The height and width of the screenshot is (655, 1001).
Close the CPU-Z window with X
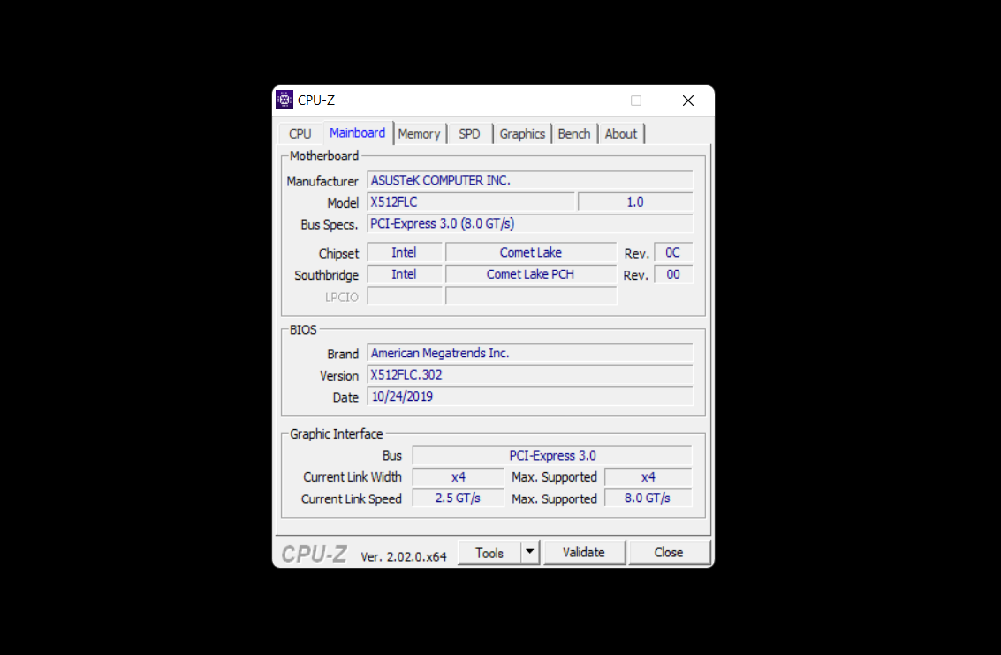[688, 101]
